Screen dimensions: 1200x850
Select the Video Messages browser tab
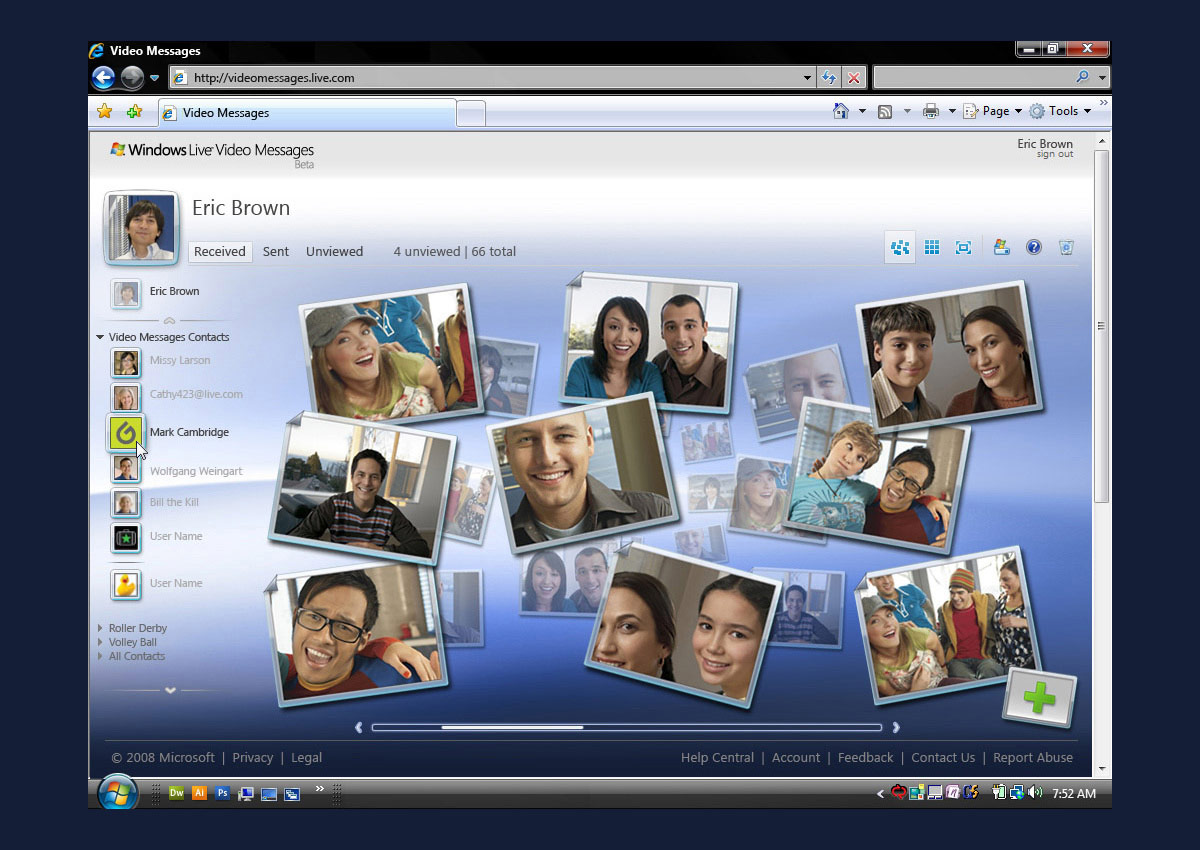pos(308,113)
